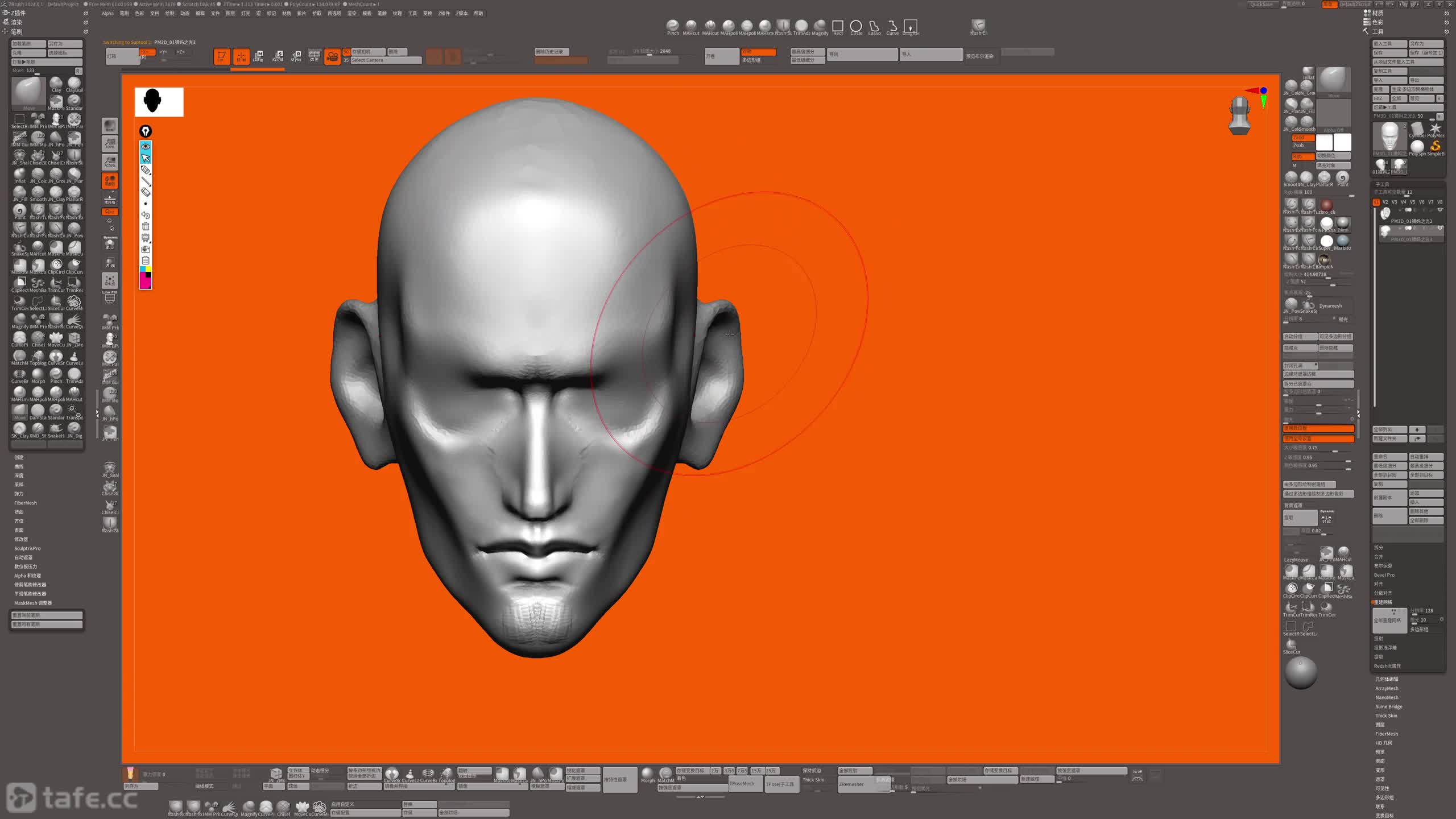Click the camera icon in top toolbar
This screenshot has height=819, width=1456.
coord(332,56)
